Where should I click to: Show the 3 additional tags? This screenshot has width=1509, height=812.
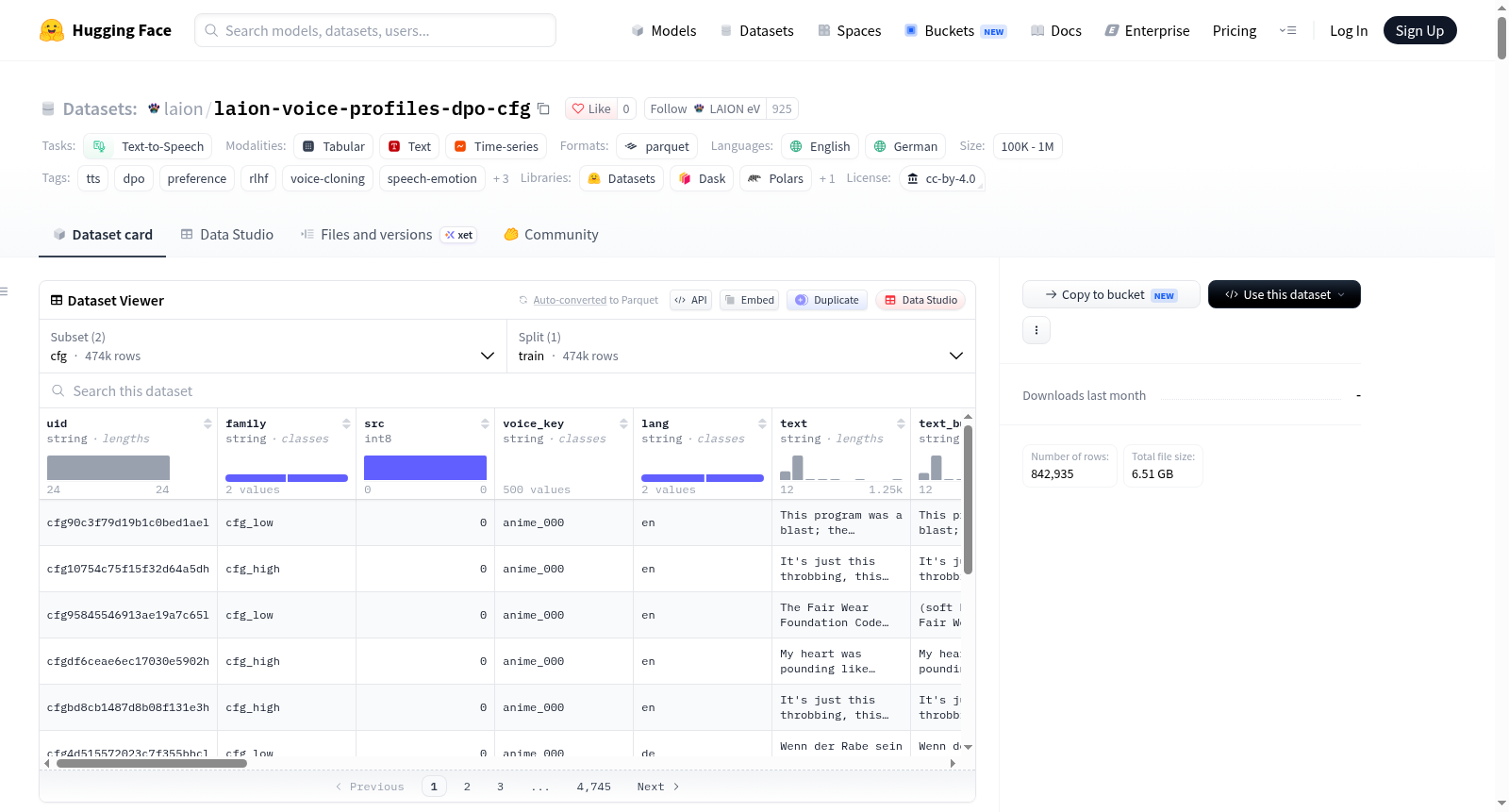[501, 178]
